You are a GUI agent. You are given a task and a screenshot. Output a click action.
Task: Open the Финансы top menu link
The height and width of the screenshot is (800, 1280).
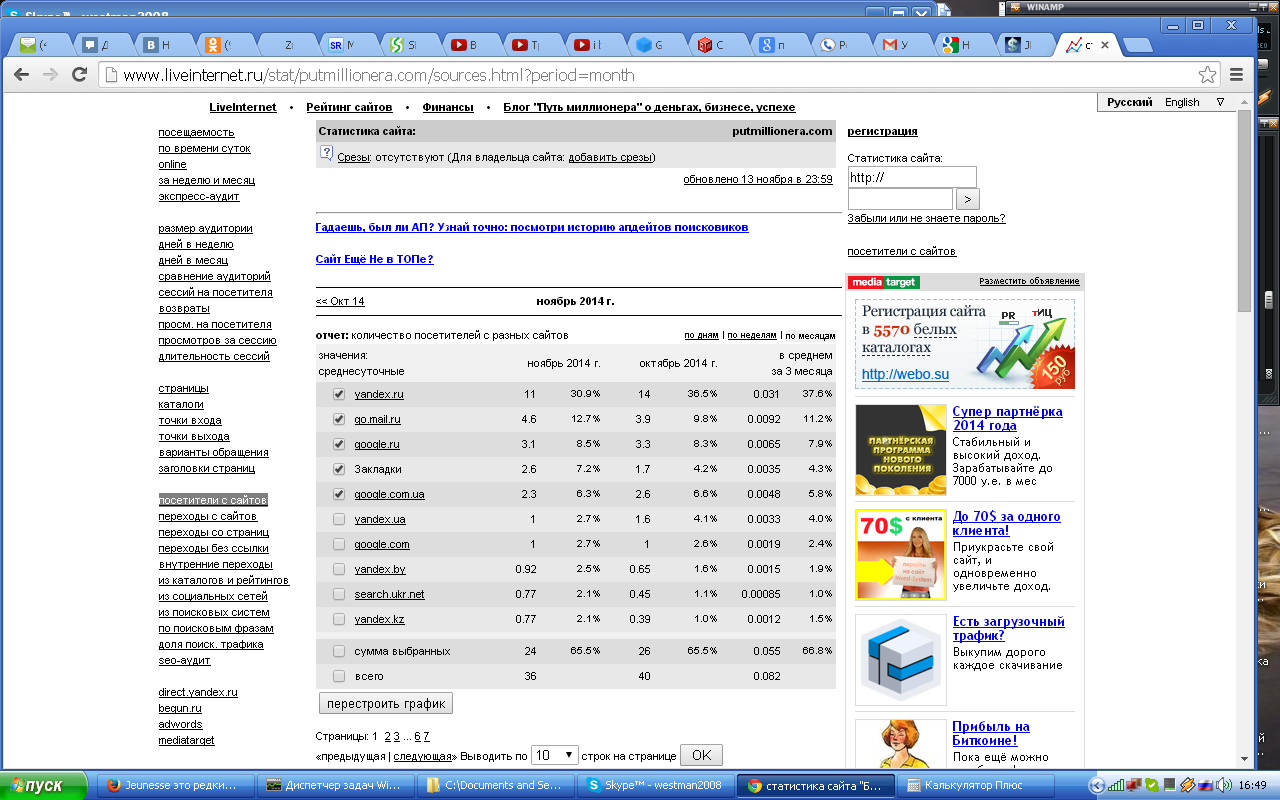pos(448,107)
